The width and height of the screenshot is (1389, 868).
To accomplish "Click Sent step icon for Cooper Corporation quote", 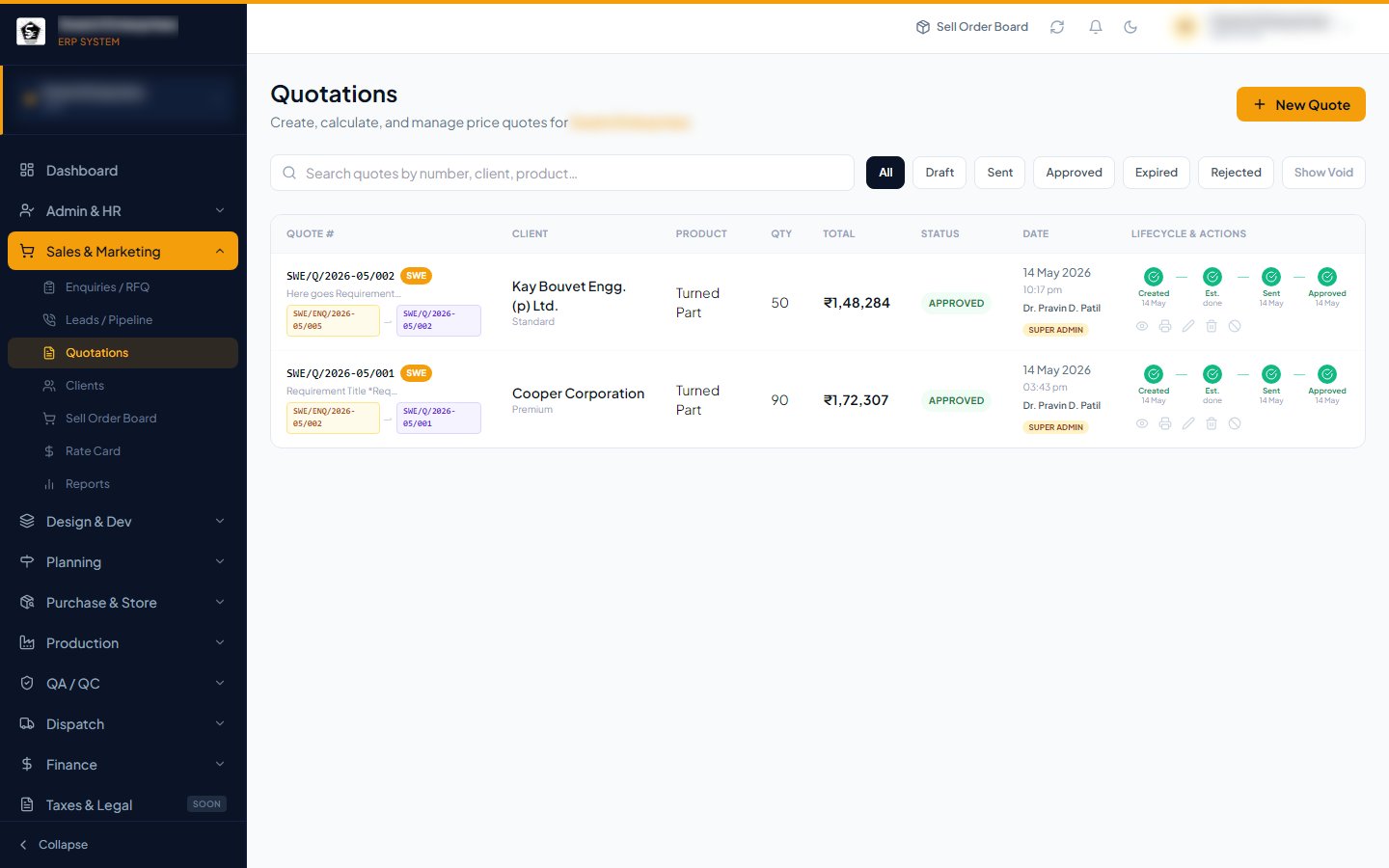I will (1271, 374).
